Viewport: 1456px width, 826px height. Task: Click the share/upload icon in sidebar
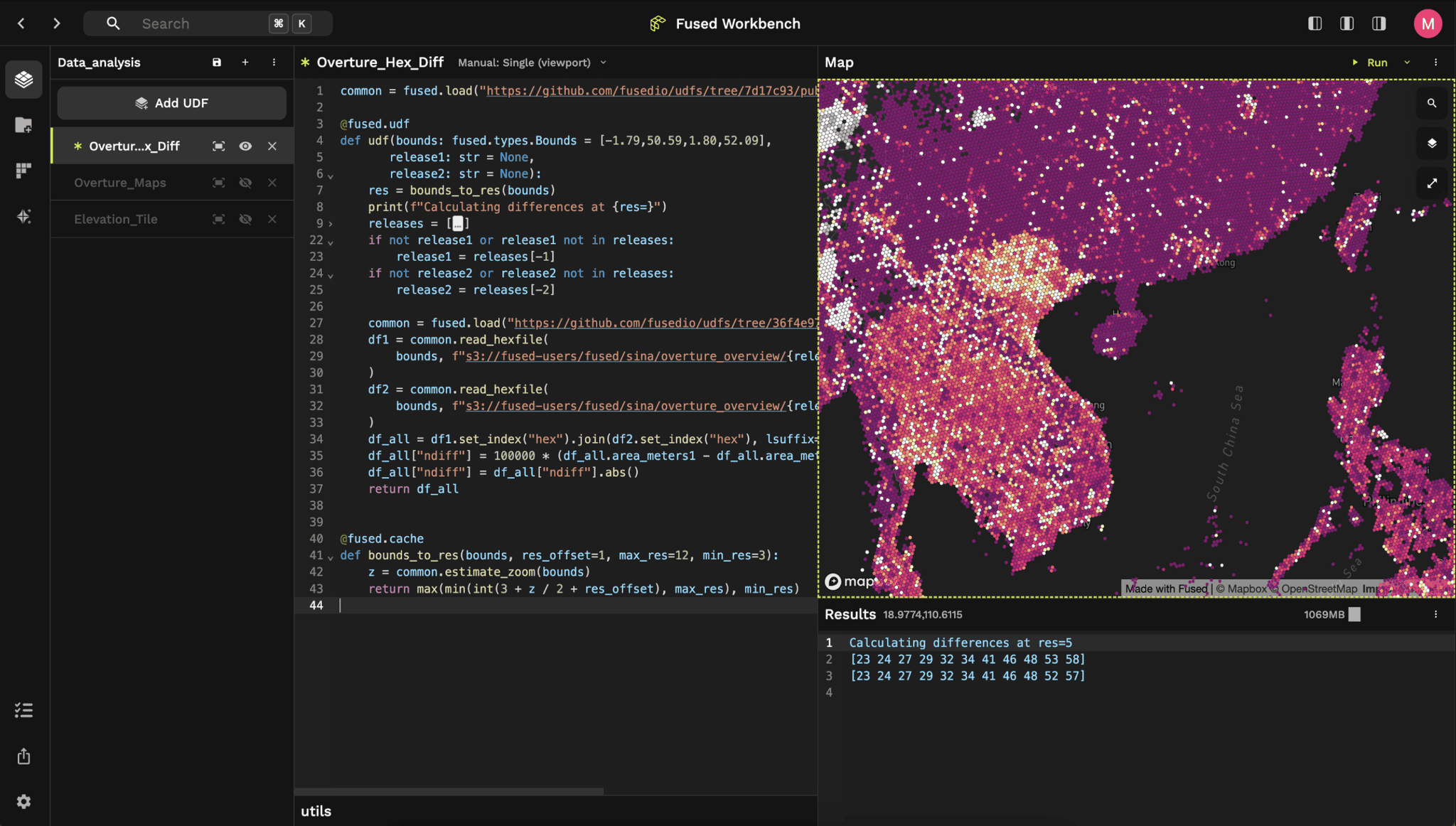click(23, 756)
